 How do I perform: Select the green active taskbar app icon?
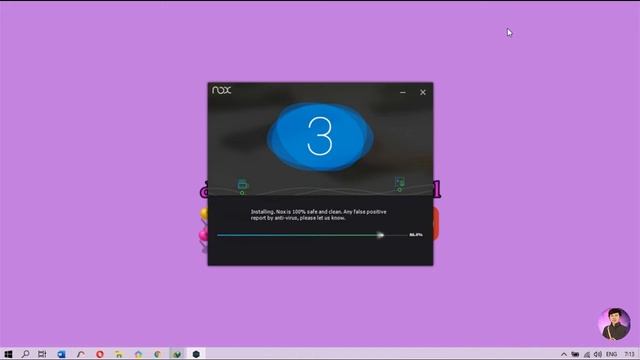(177, 354)
